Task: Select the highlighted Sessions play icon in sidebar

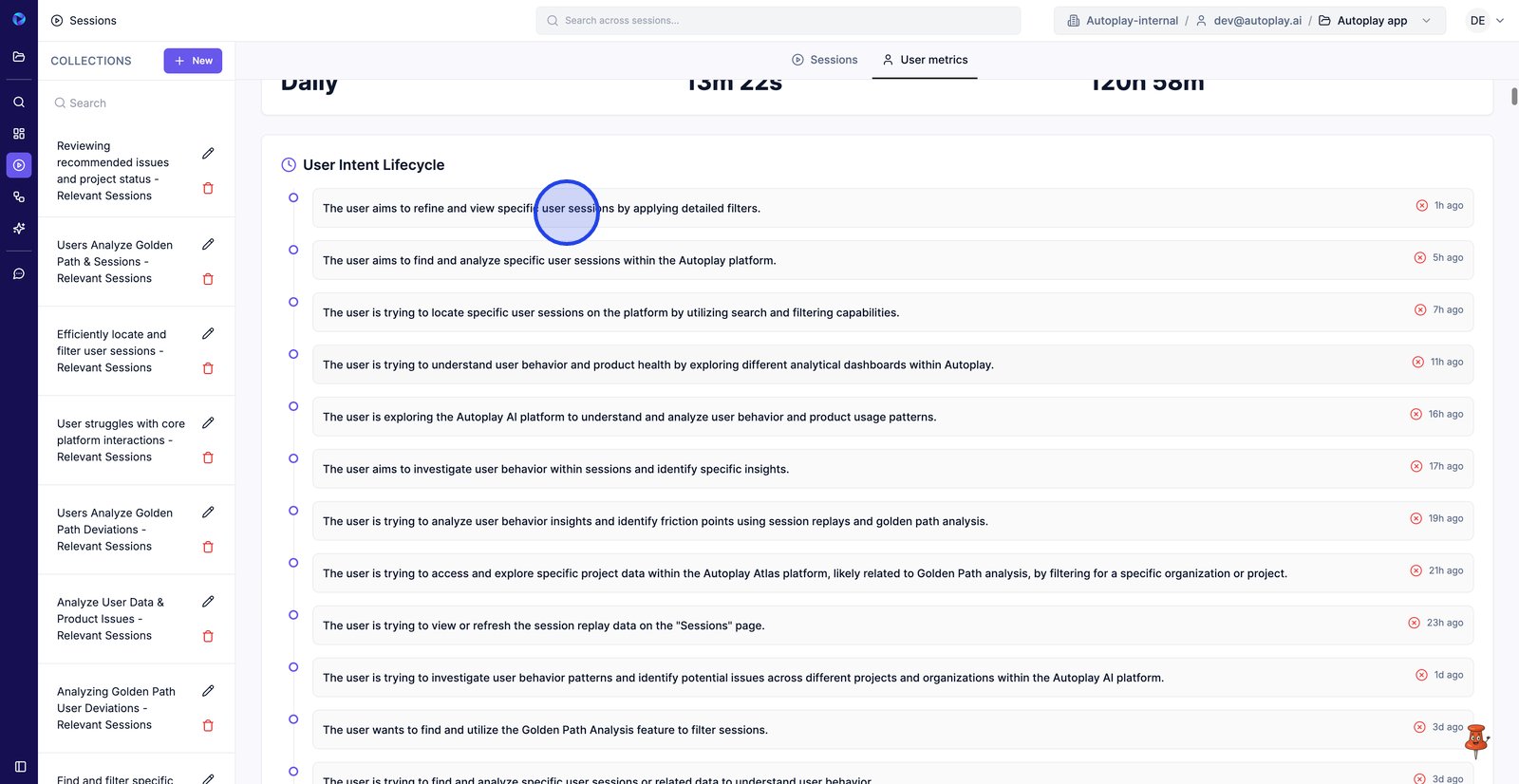Action: click(19, 165)
